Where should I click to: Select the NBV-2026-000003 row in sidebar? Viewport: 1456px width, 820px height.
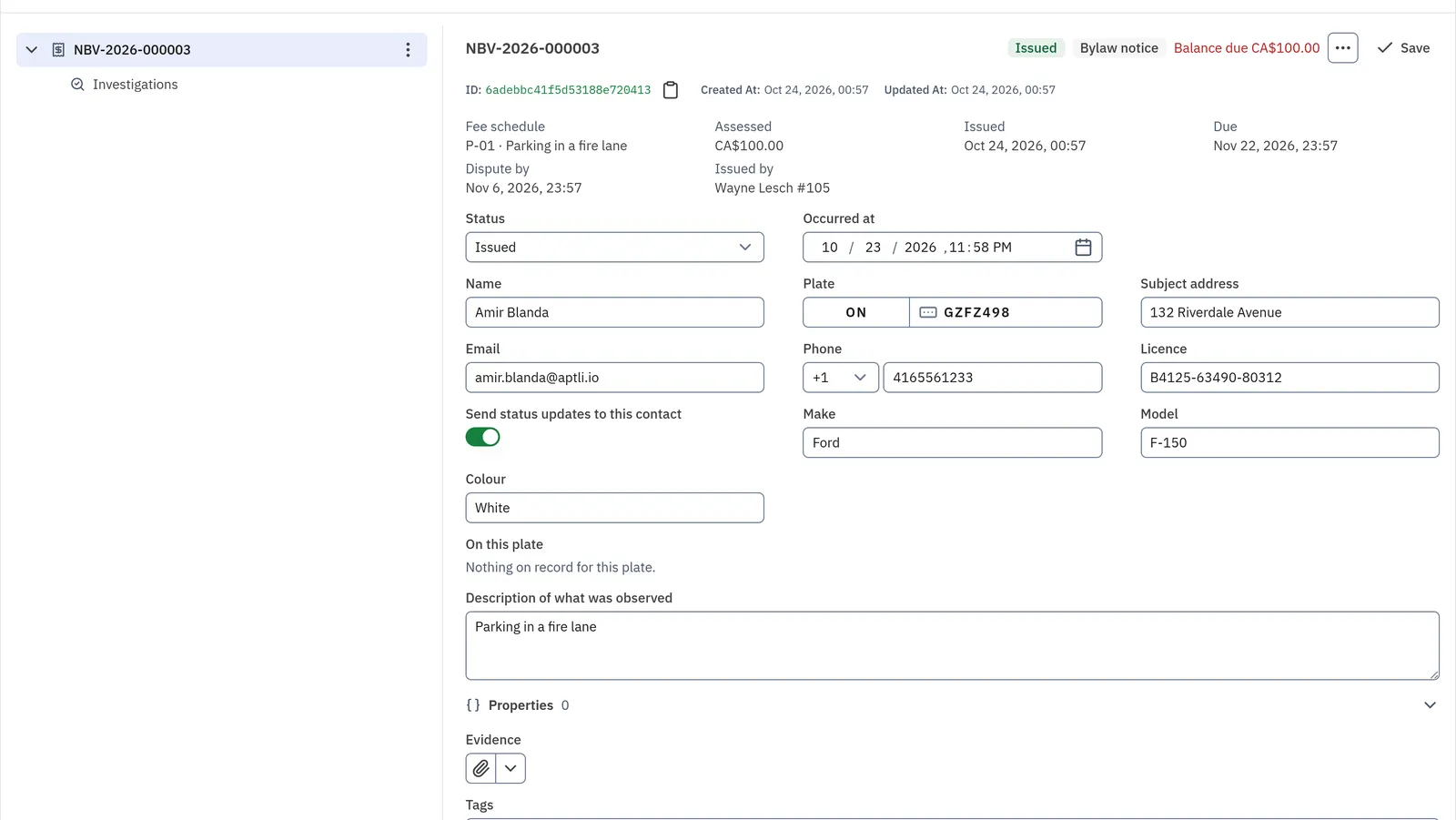pos(222,50)
